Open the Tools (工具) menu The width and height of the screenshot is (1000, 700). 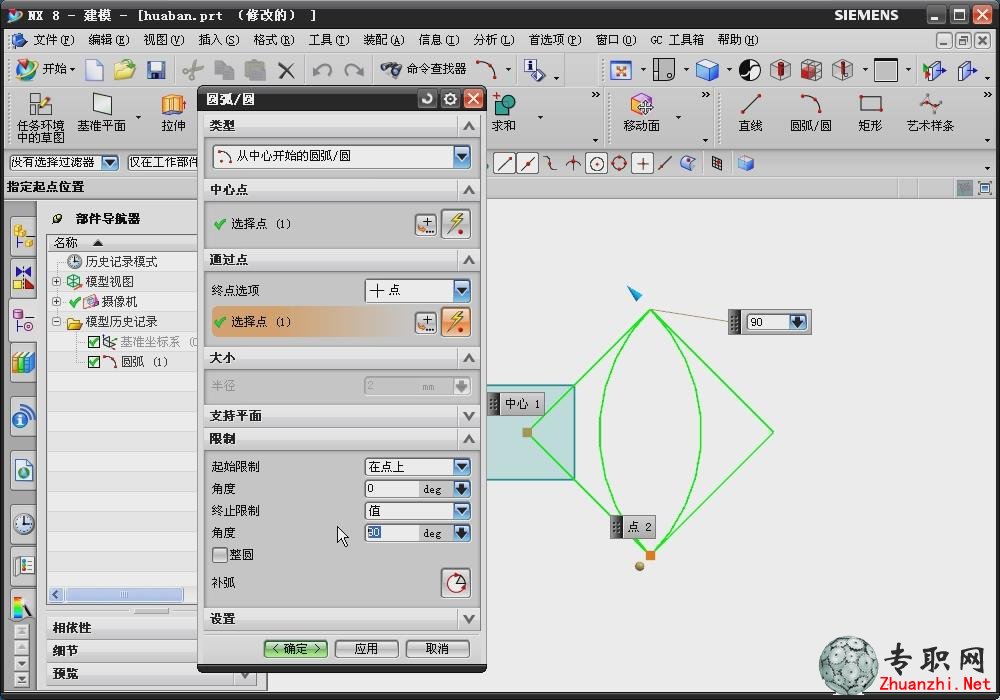pos(329,40)
